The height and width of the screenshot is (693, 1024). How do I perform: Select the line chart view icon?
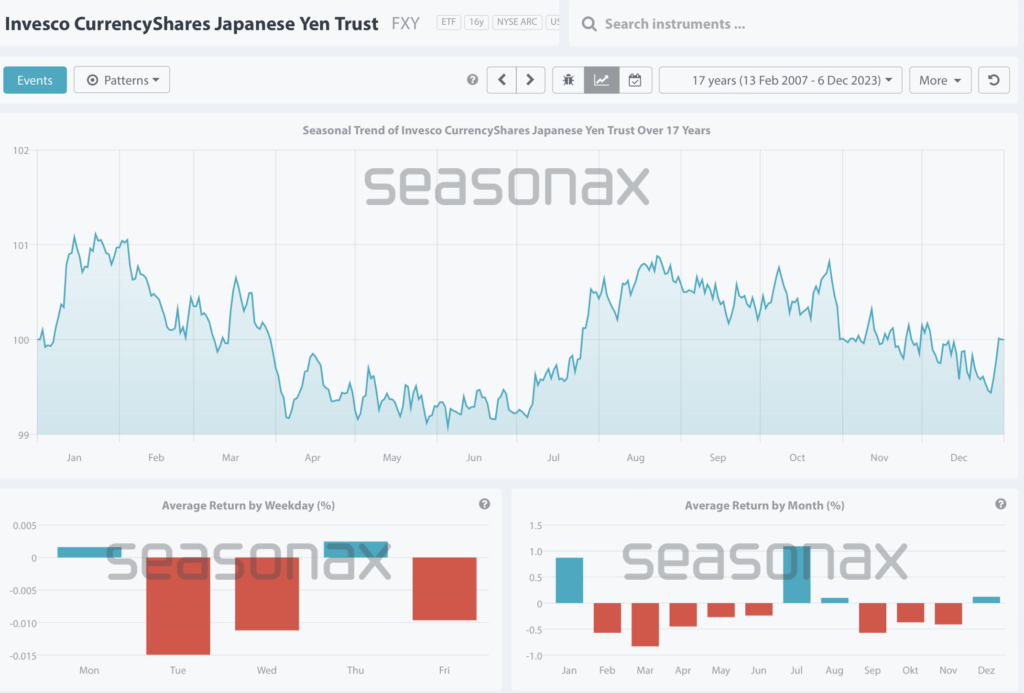click(601, 80)
